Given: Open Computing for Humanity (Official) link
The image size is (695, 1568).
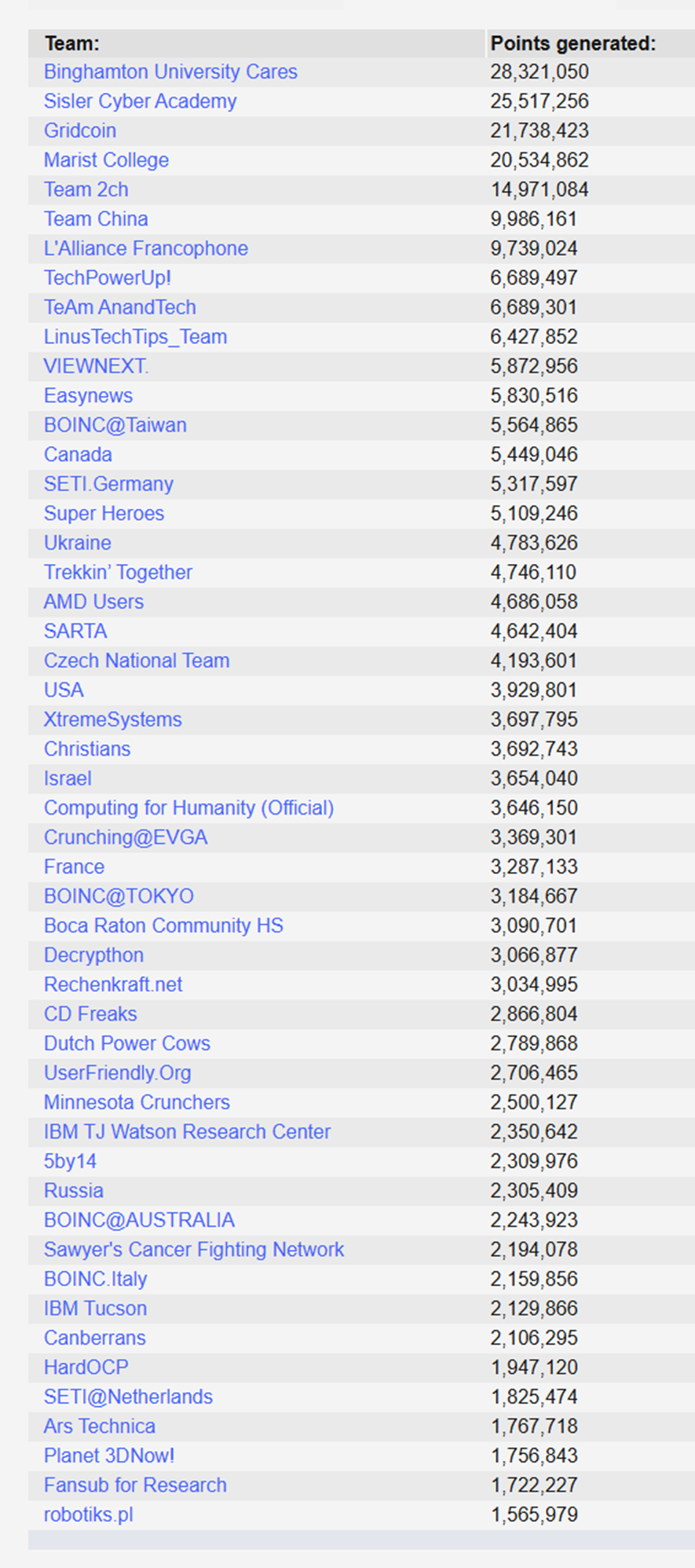Looking at the screenshot, I should (x=188, y=808).
